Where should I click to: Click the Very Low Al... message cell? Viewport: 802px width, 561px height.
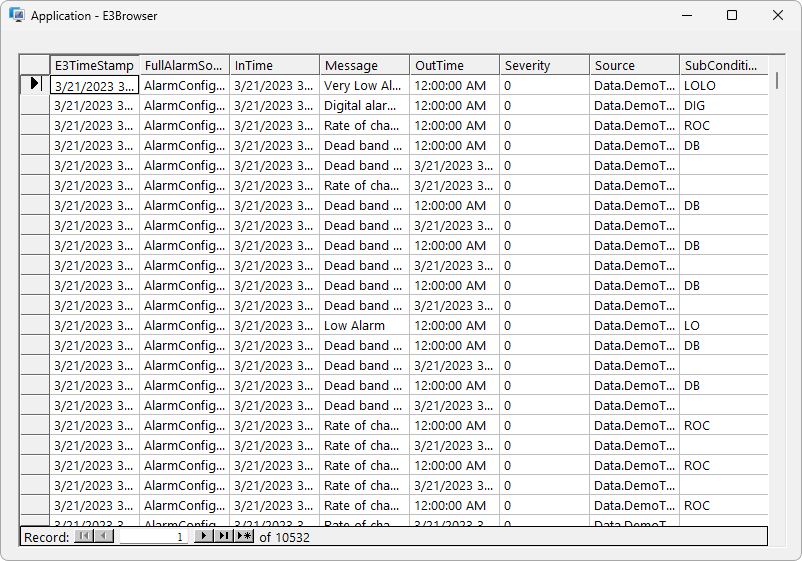(365, 85)
